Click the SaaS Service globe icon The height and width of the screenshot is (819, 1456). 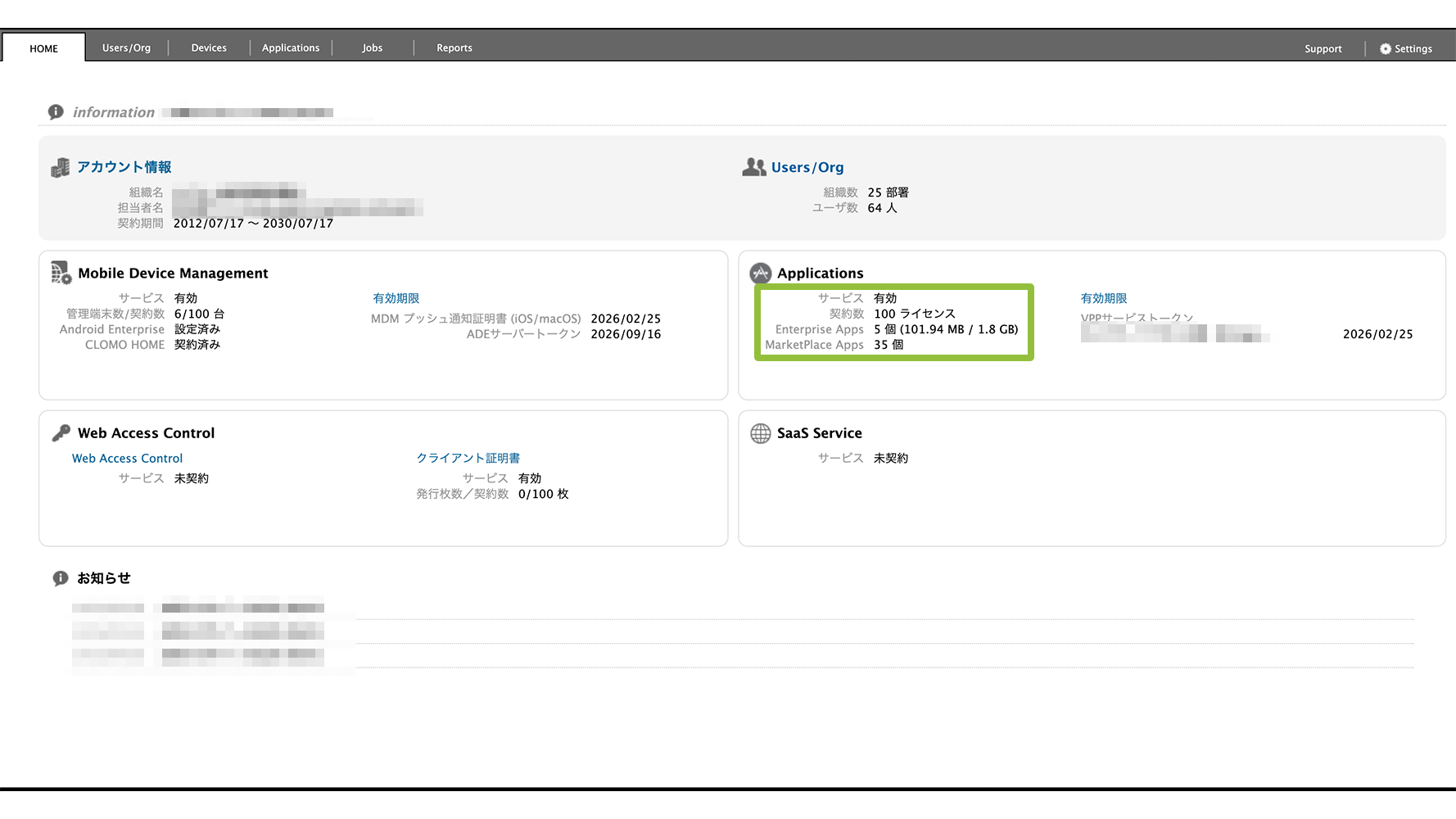[x=760, y=433]
